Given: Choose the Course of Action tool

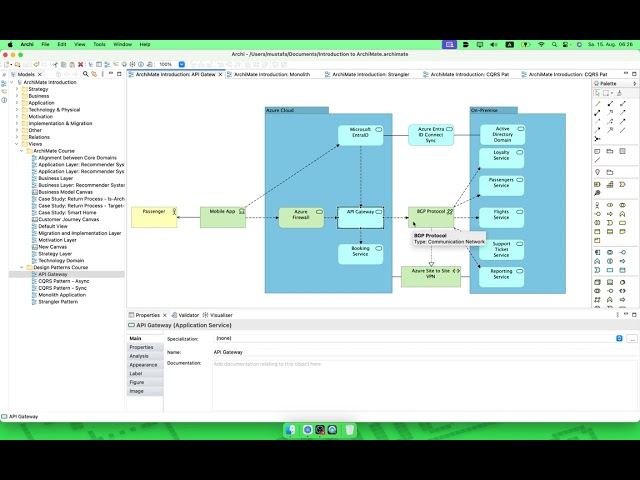Looking at the screenshot, I should pyautogui.click(x=598, y=193).
